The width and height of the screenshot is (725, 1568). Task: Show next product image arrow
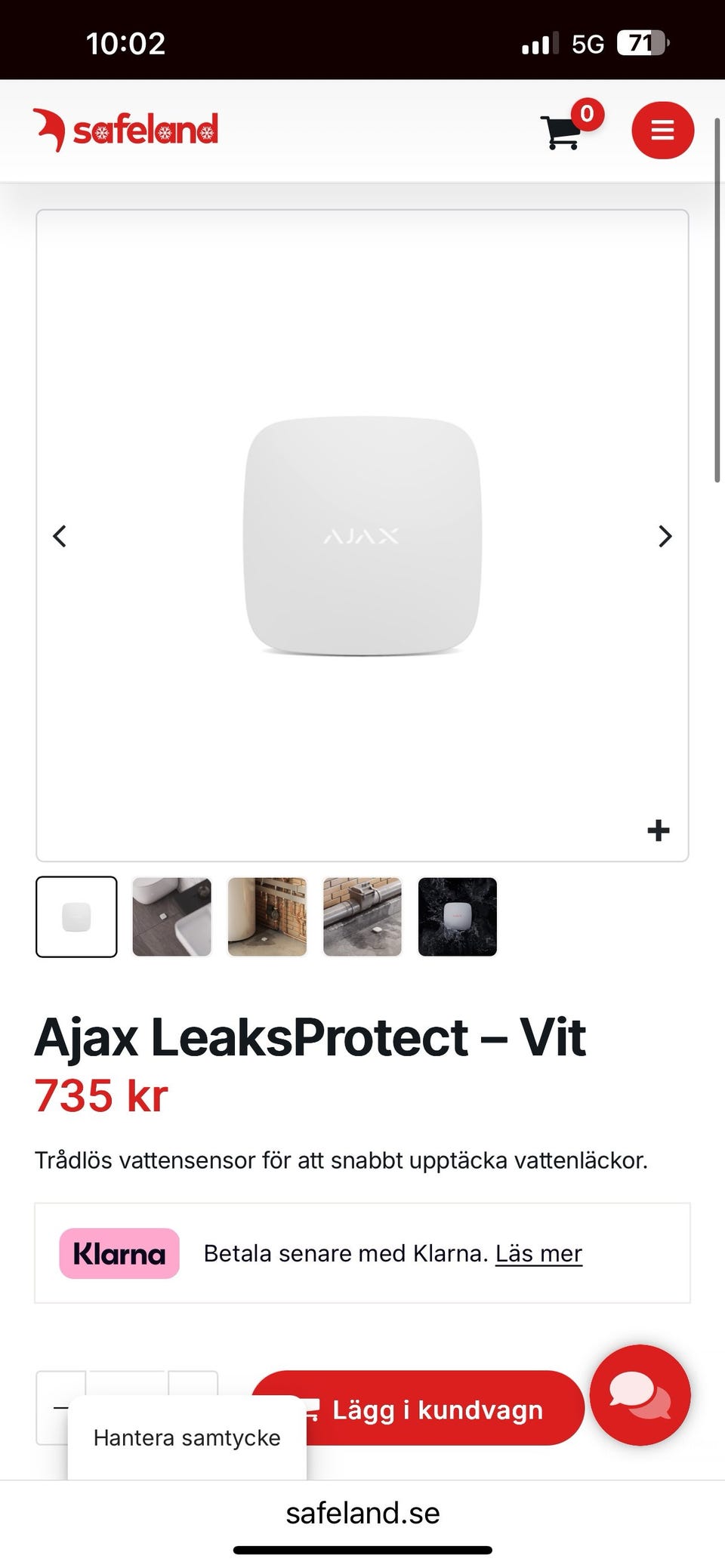click(x=665, y=536)
